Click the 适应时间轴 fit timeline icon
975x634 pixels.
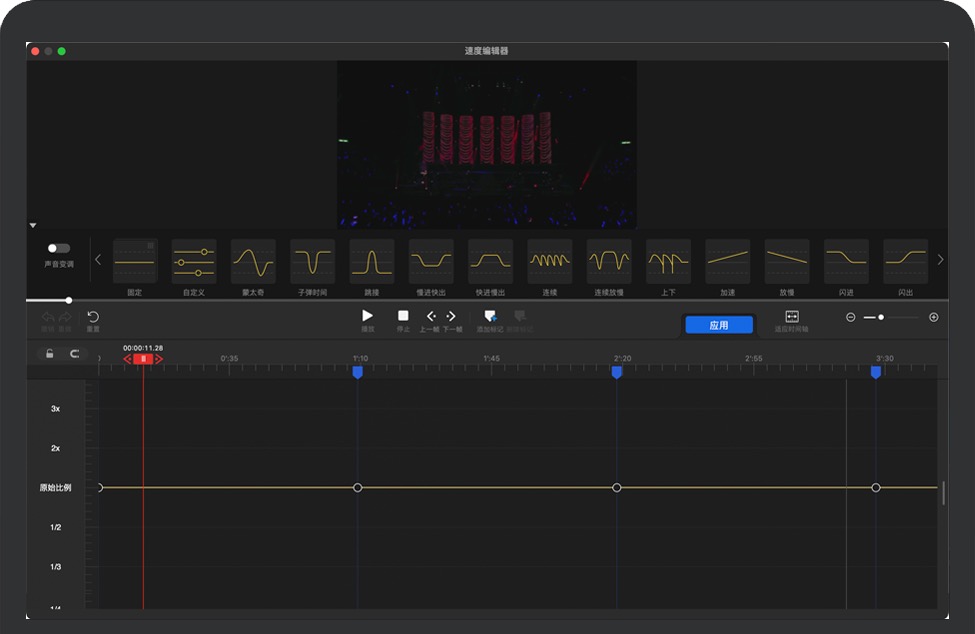[x=792, y=317]
